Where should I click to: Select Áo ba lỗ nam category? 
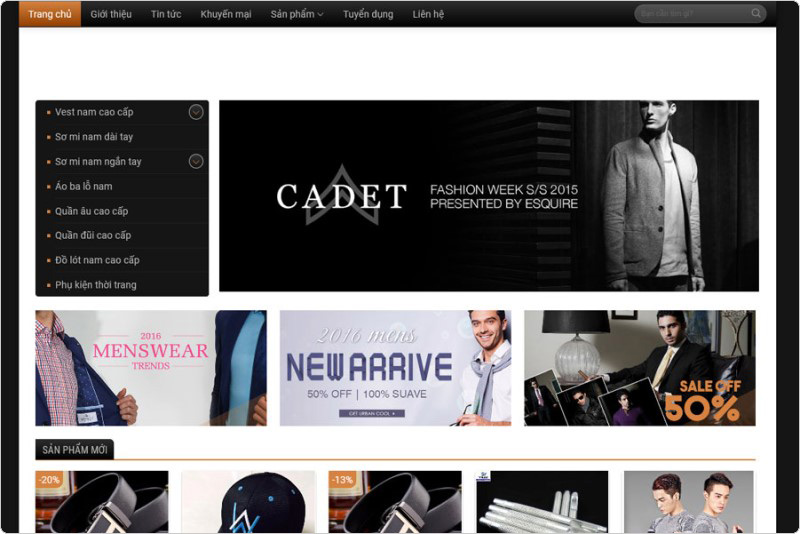click(84, 186)
